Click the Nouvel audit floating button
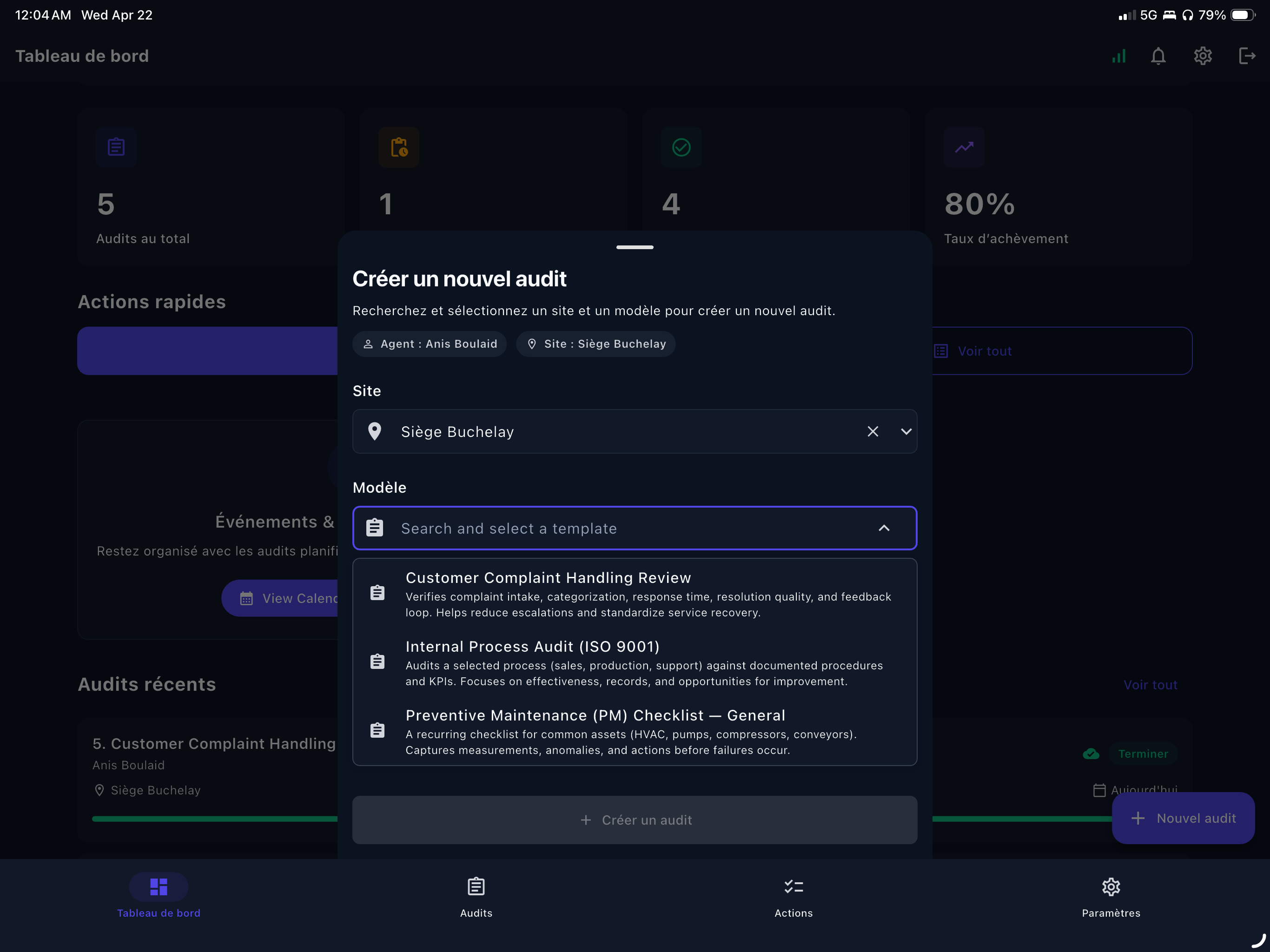Image resolution: width=1270 pixels, height=952 pixels. click(1184, 818)
